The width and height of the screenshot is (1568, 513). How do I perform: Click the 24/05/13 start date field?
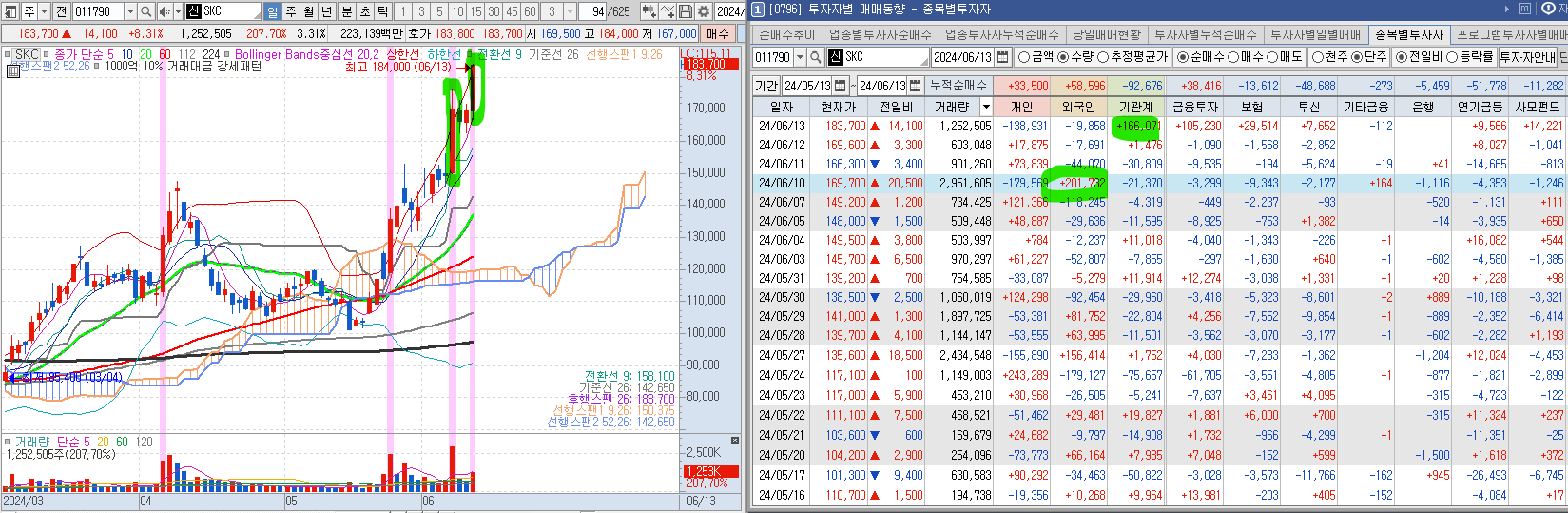pos(806,86)
